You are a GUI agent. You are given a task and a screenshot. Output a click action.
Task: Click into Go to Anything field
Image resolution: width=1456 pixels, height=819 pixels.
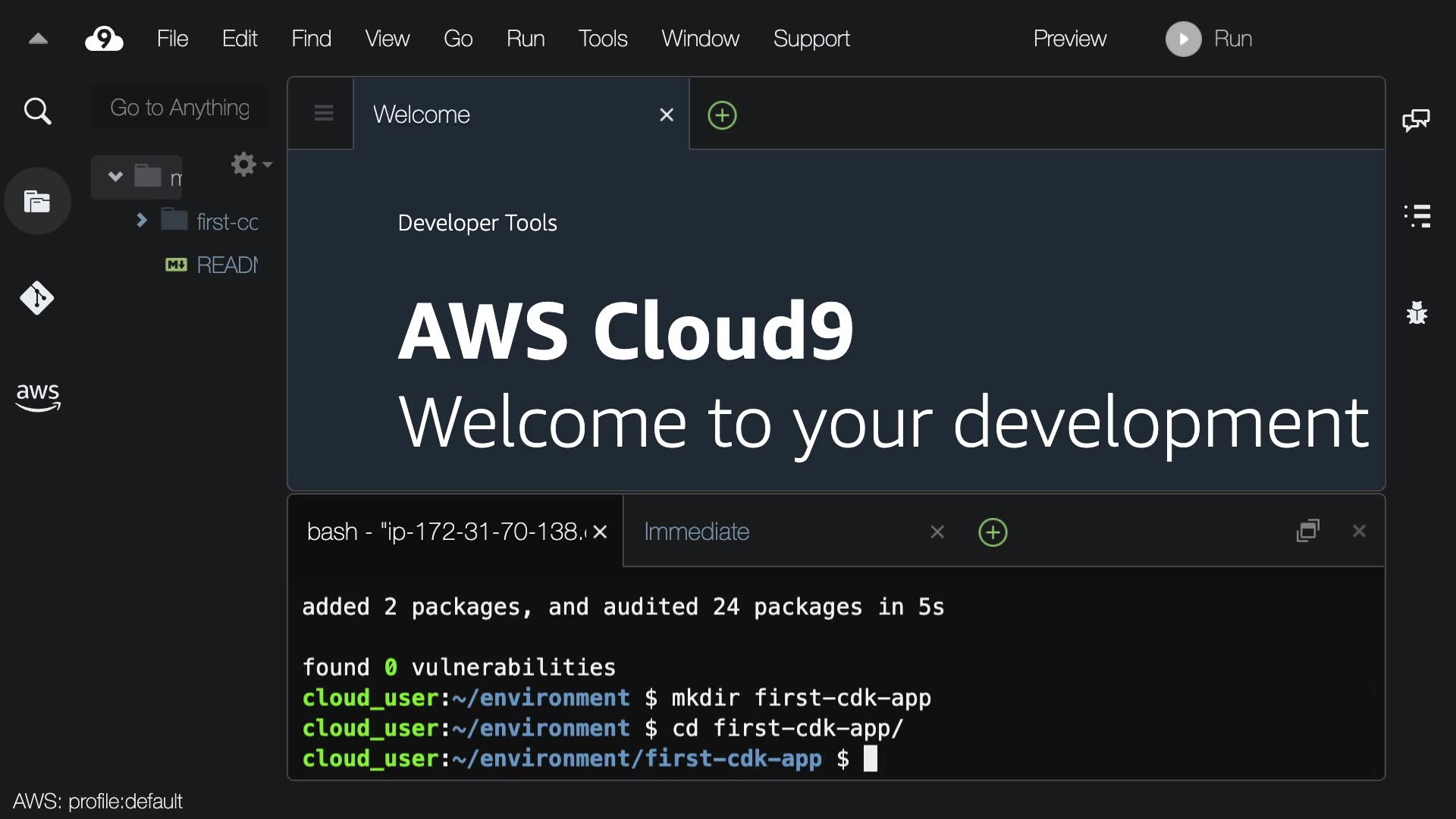(x=180, y=108)
